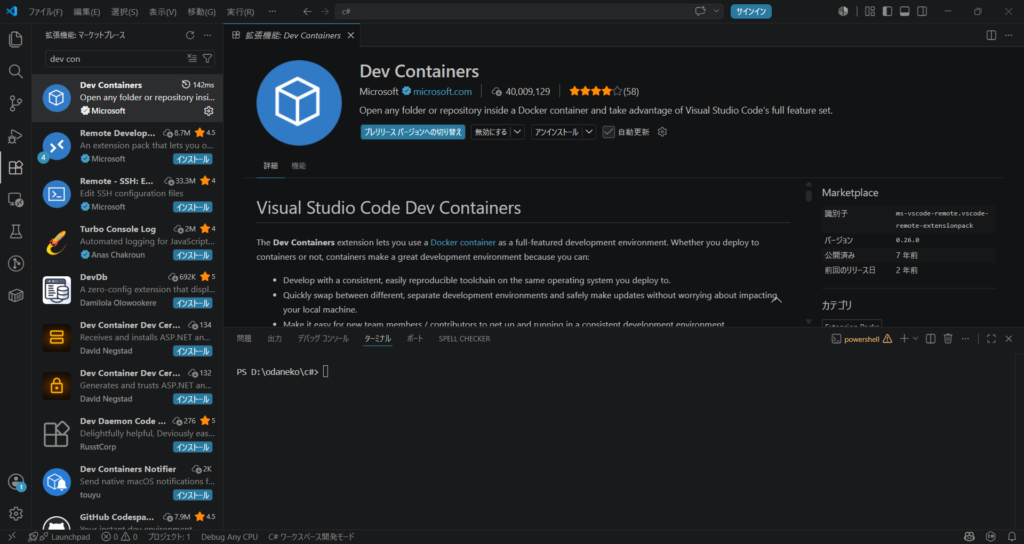Viewport: 1024px width, 544px height.
Task: Click the extension details scrollbar
Action: [x=808, y=195]
